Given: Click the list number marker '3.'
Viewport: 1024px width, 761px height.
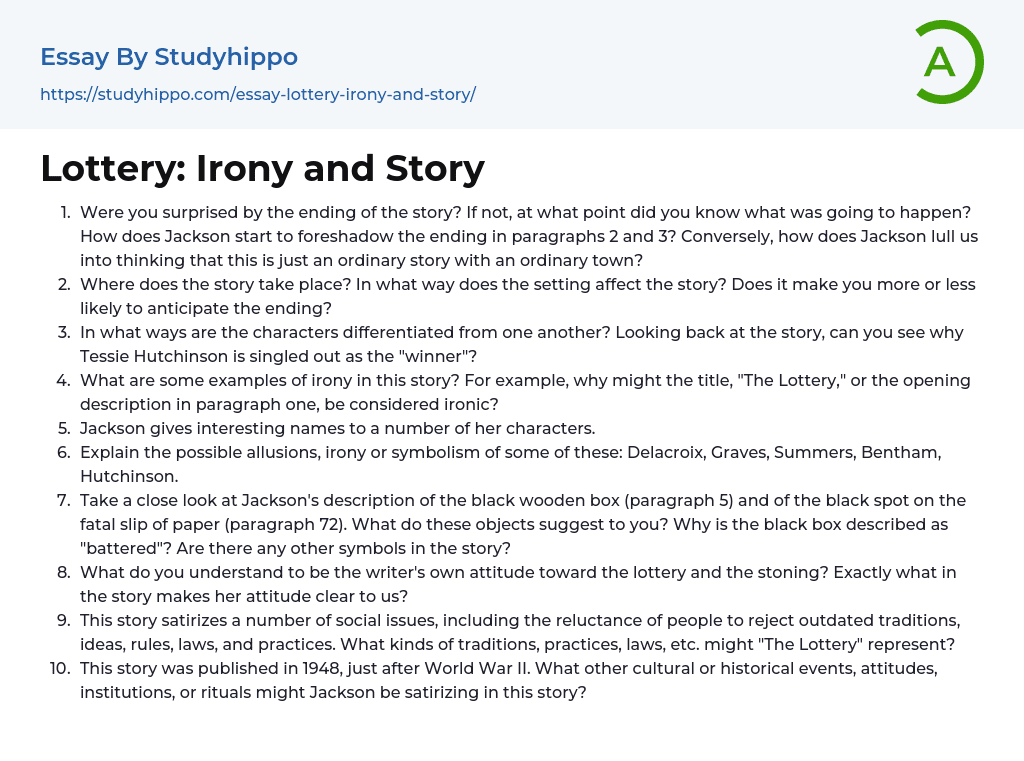Looking at the screenshot, I should pyautogui.click(x=63, y=332).
